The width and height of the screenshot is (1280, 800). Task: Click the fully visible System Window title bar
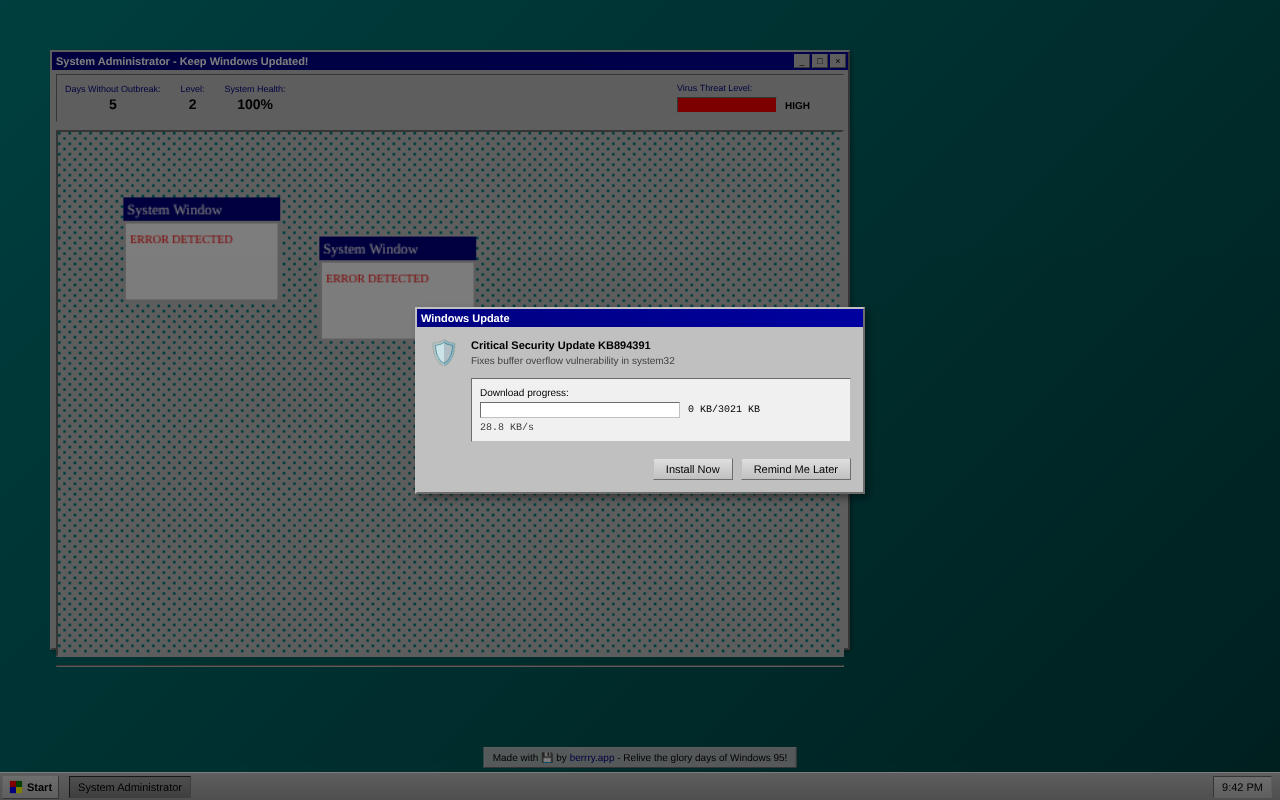point(201,210)
